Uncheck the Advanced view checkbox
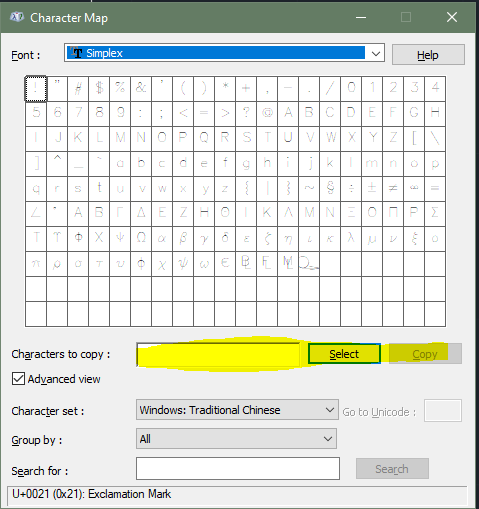The height and width of the screenshot is (509, 479). coord(18,379)
